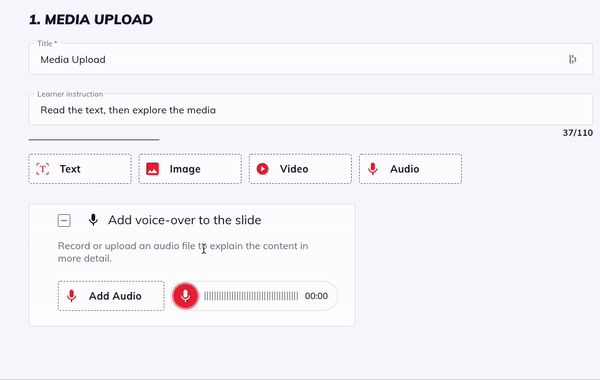Click the 00:00 recording timer
The width and height of the screenshot is (600, 380).
point(316,296)
